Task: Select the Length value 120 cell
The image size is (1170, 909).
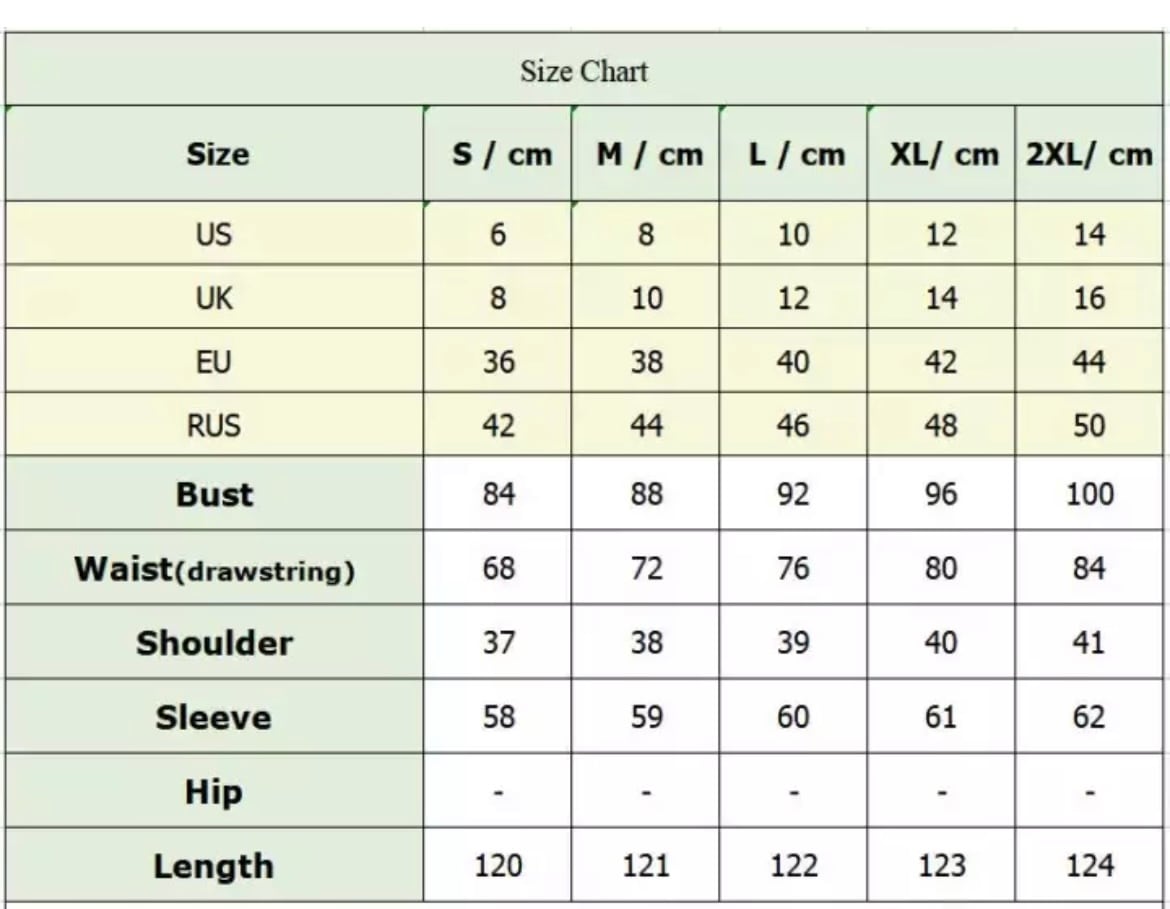Action: [x=498, y=865]
